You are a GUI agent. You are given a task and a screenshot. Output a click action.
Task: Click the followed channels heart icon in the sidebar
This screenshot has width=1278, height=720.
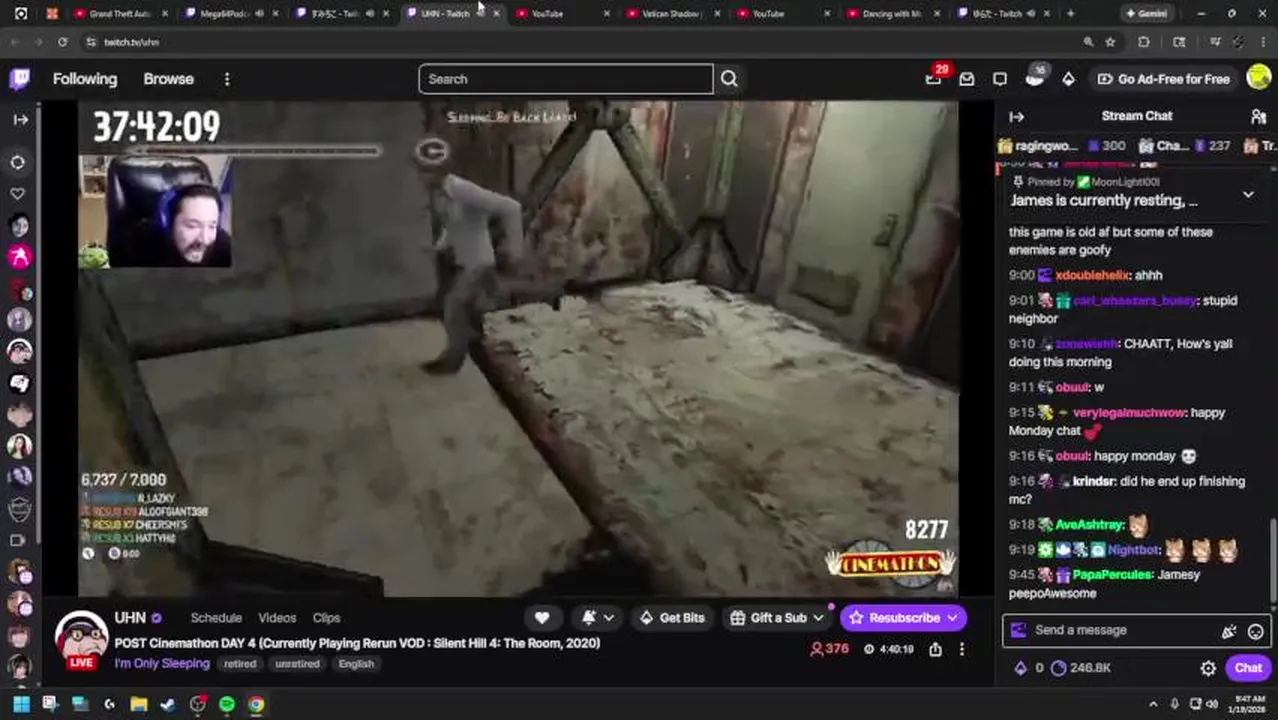point(18,193)
